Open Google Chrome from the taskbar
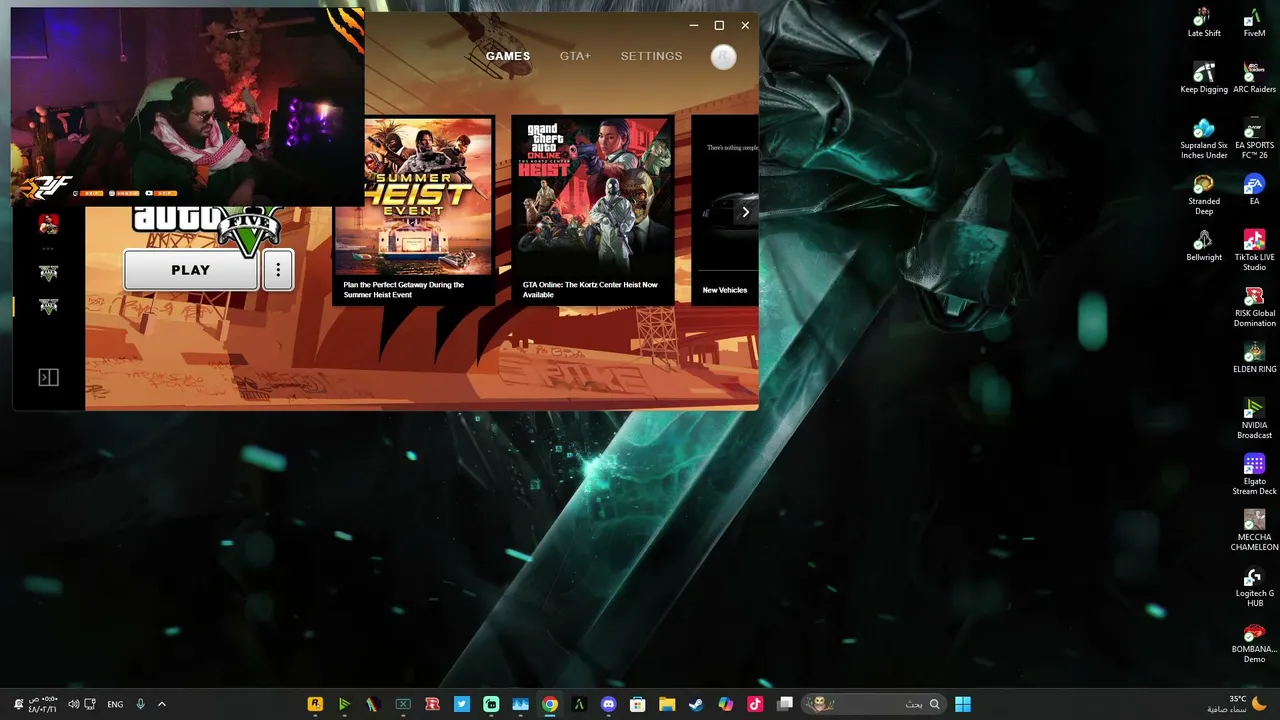The height and width of the screenshot is (720, 1280). [x=549, y=704]
